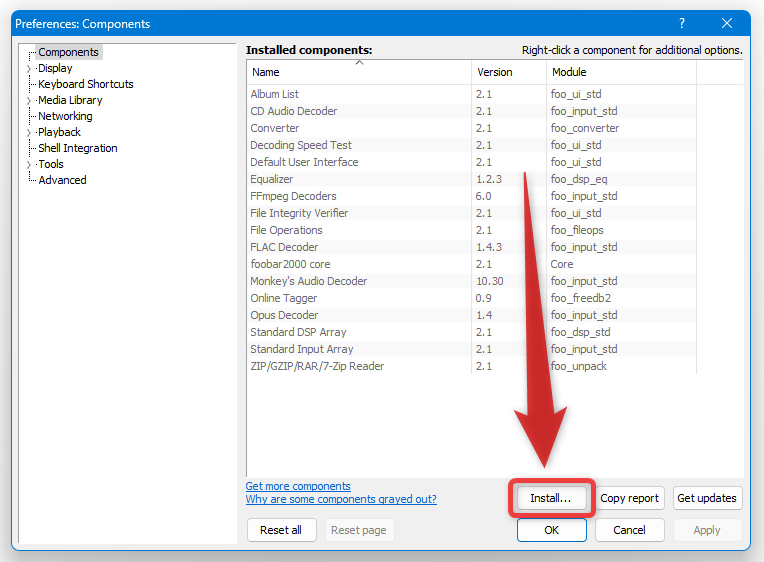Open Shell Integration preferences page
The image size is (764, 562).
78,148
